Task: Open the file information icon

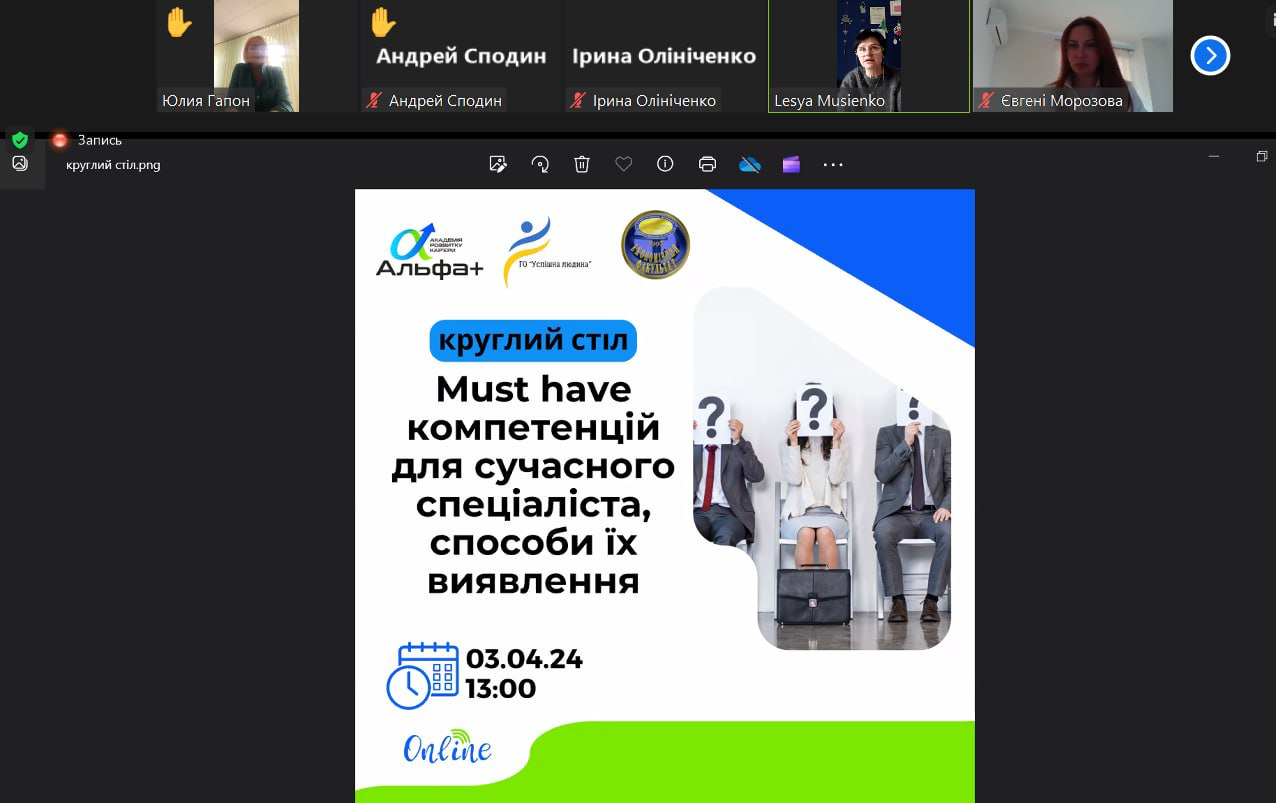Action: click(x=665, y=164)
